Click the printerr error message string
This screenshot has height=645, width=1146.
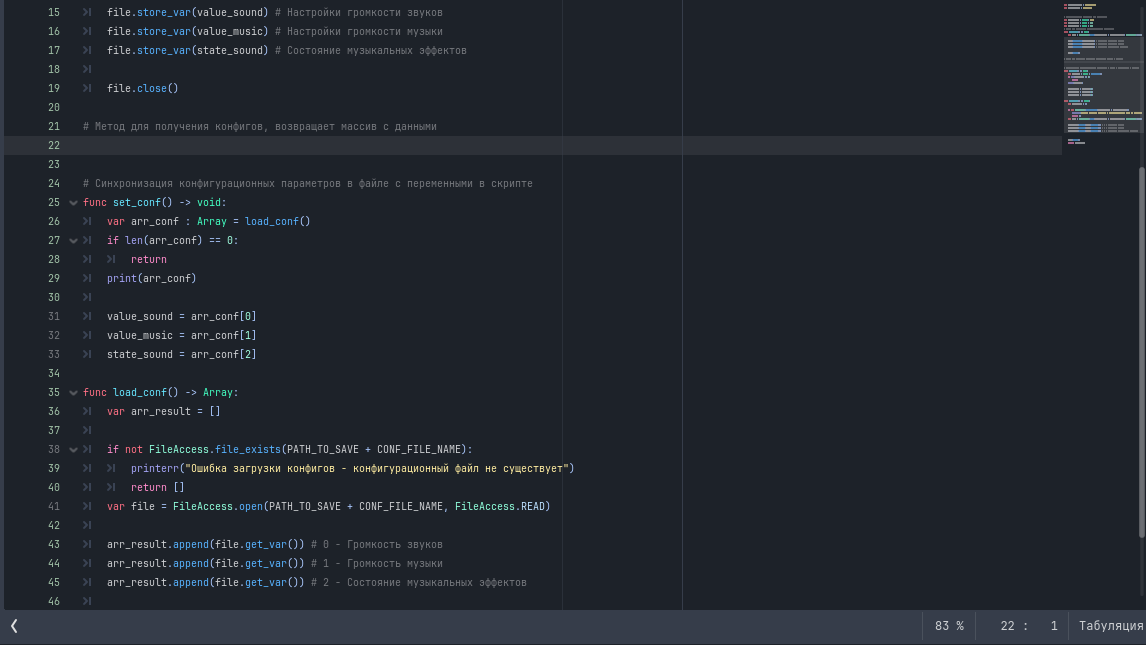(377, 468)
